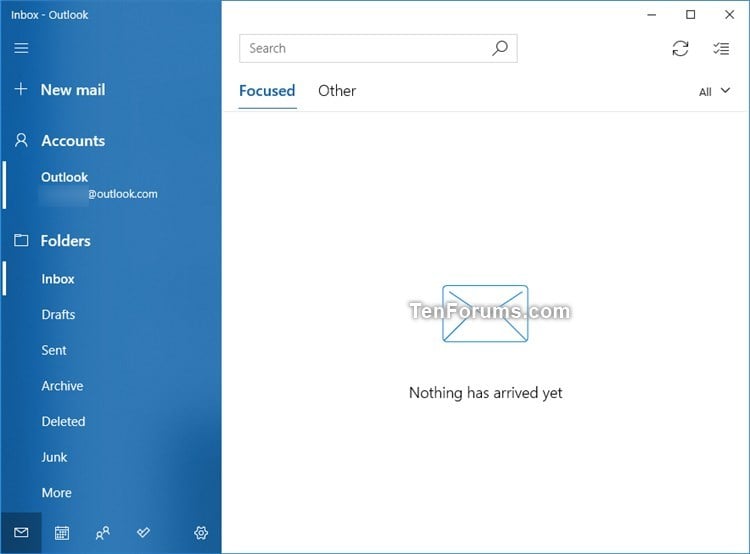The height and width of the screenshot is (554, 750).
Task: Open the Deleted folder
Action: (x=63, y=421)
